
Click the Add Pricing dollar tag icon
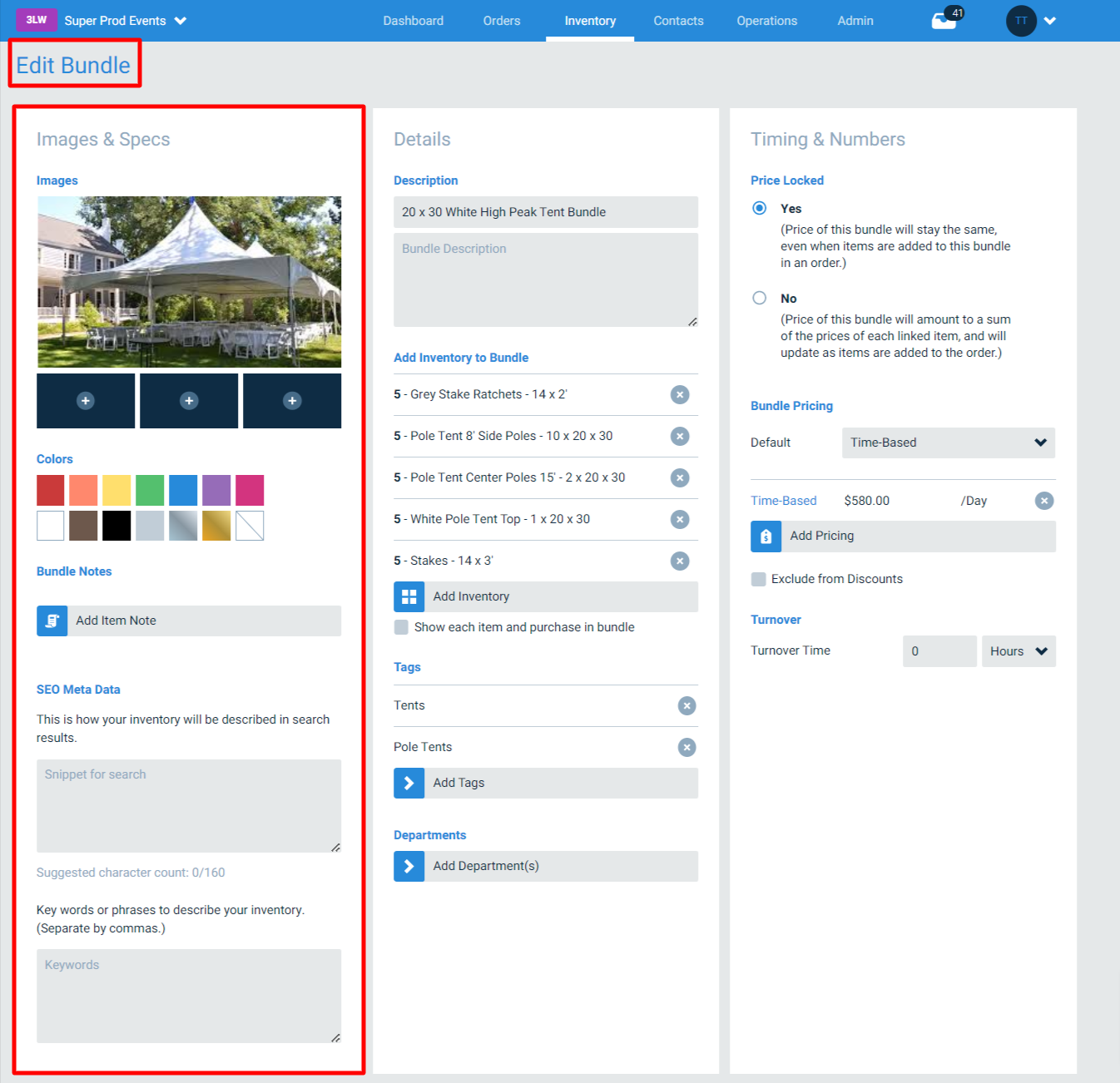click(766, 537)
